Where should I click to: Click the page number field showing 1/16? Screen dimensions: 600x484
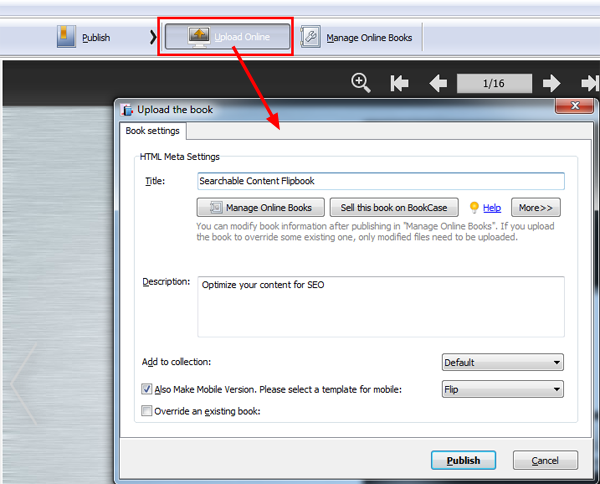tap(494, 83)
